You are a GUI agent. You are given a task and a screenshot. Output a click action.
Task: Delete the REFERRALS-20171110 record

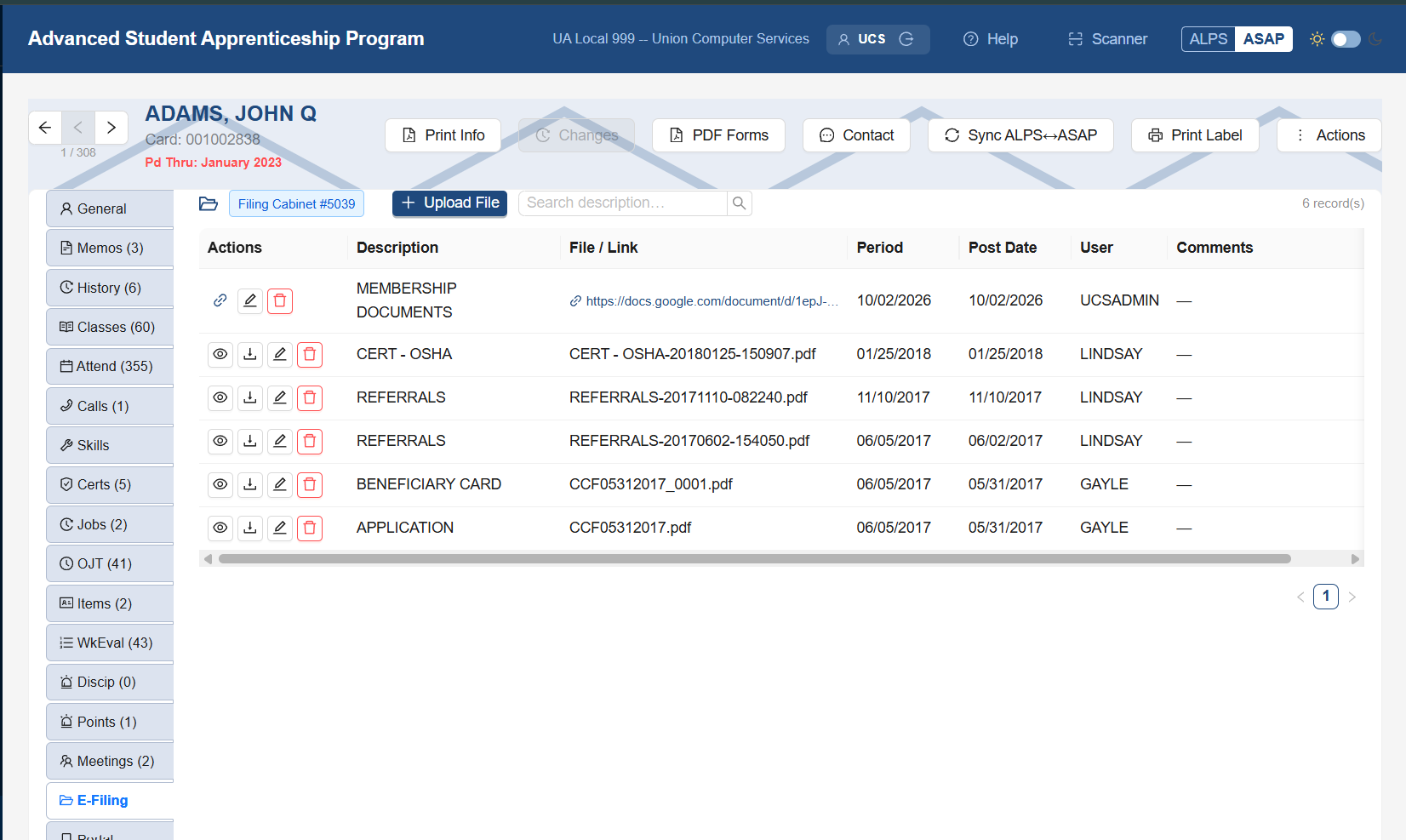pyautogui.click(x=310, y=397)
